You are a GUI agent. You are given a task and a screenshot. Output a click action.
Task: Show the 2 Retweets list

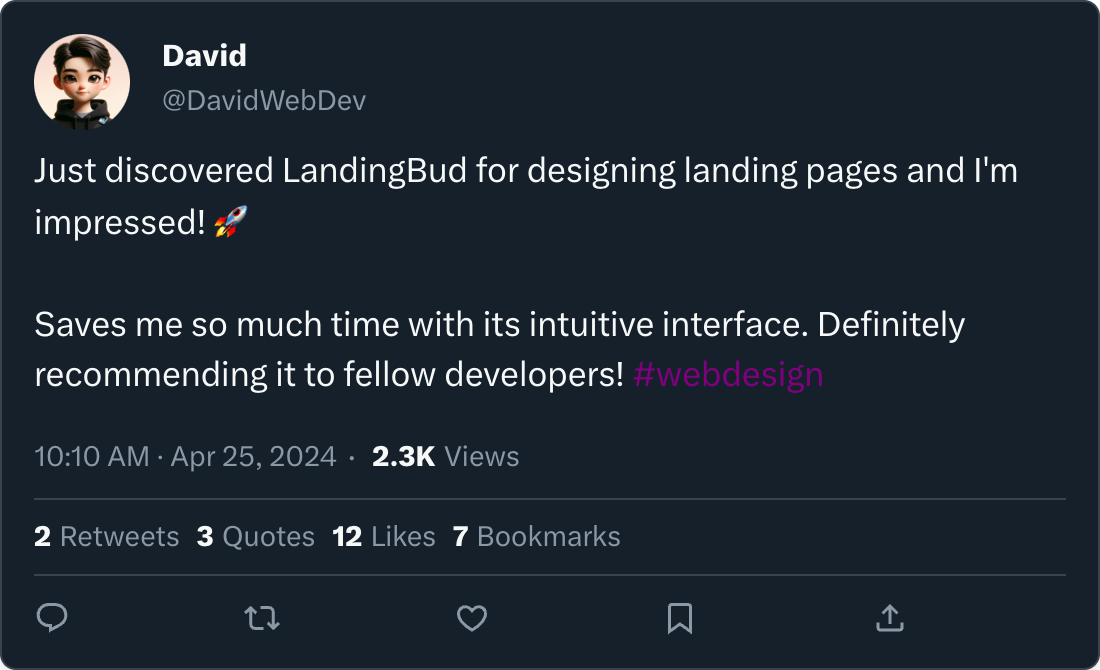click(106, 537)
